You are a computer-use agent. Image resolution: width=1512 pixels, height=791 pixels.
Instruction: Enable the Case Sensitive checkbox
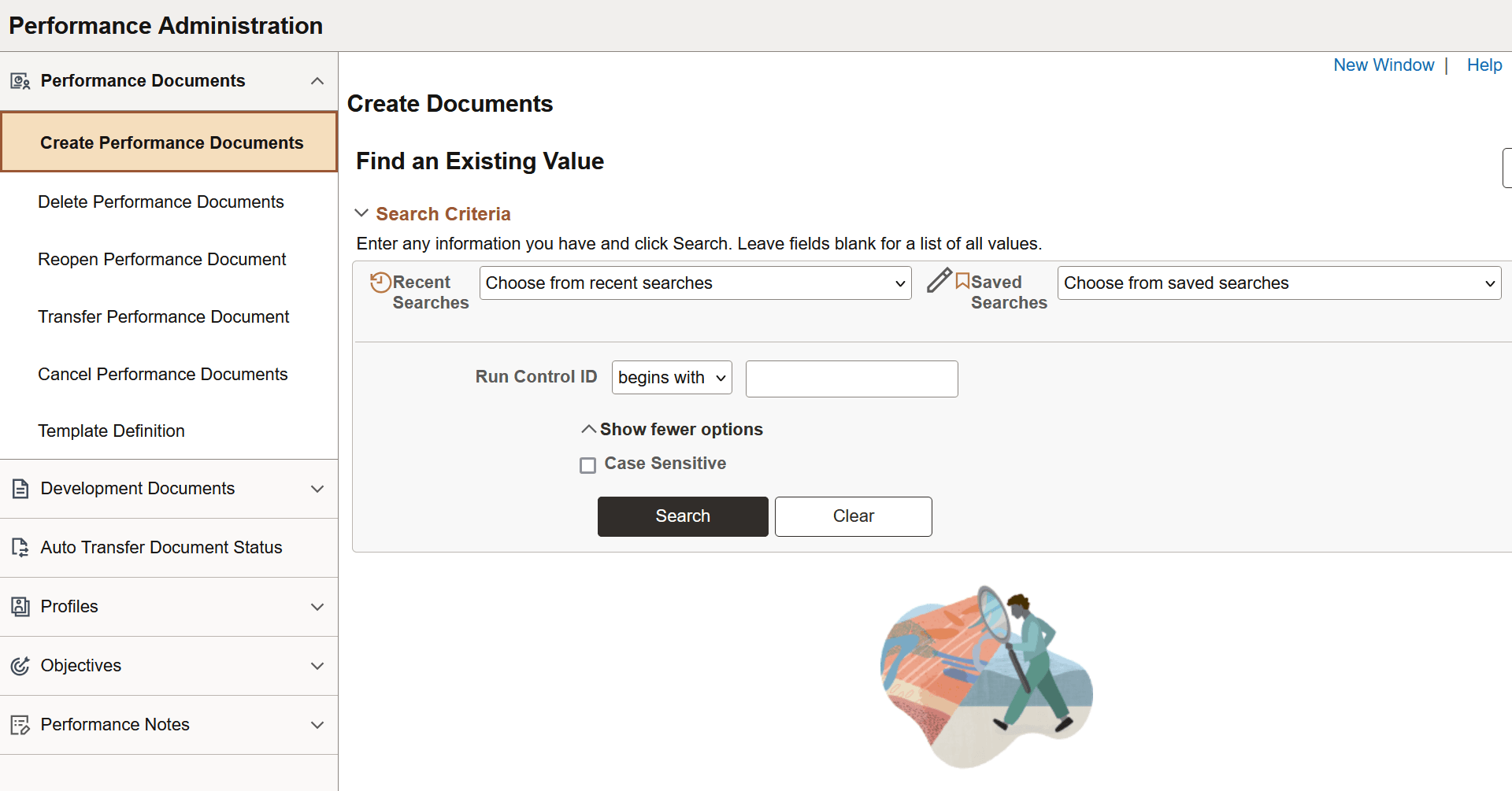(587, 465)
